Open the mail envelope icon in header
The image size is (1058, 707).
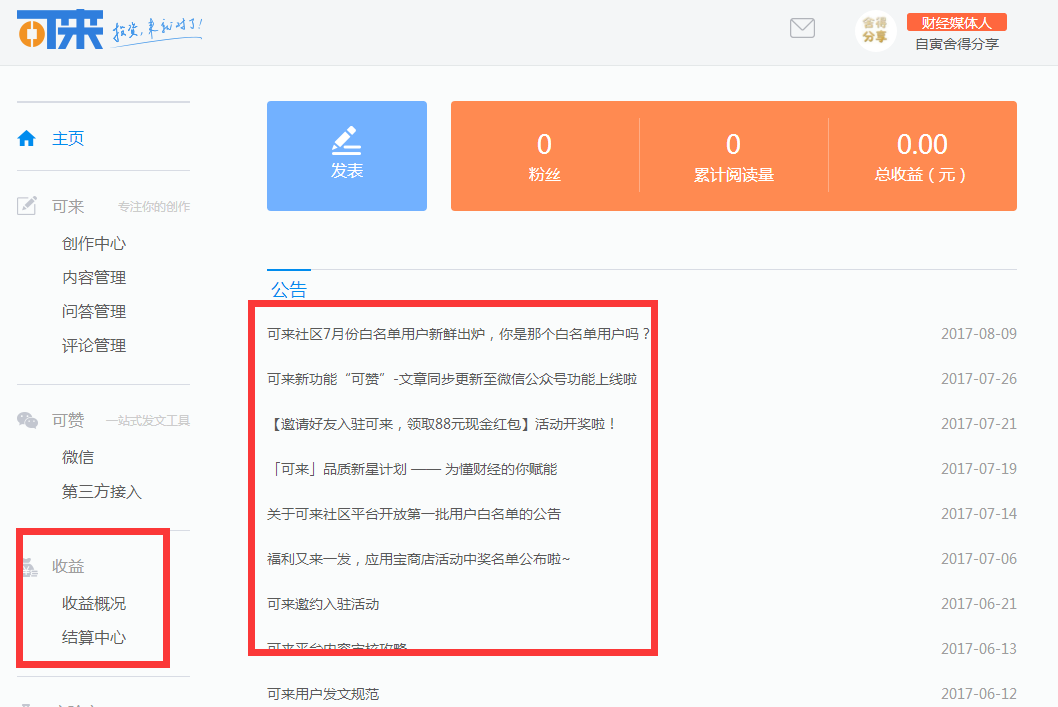click(x=802, y=28)
